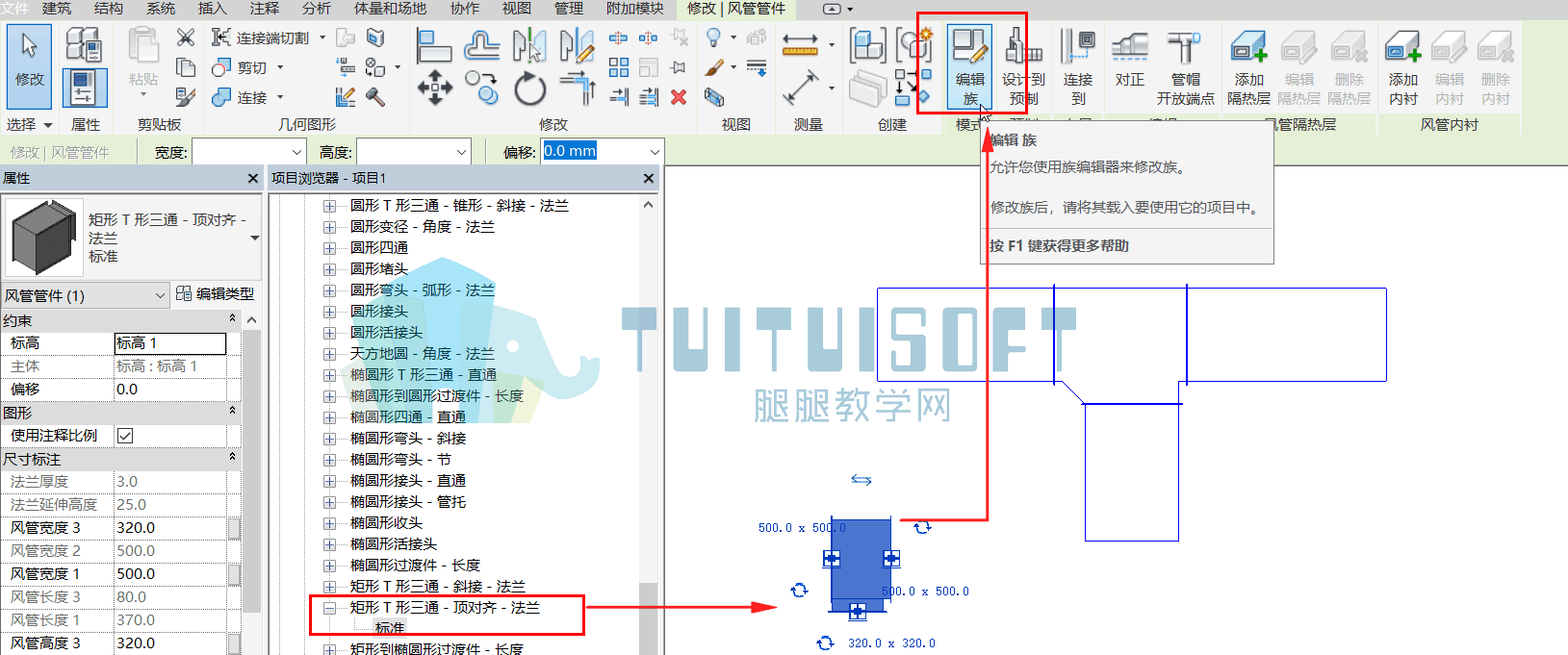Click the 连接到 Connect Into tool
This screenshot has height=655, width=1568.
1078,65
